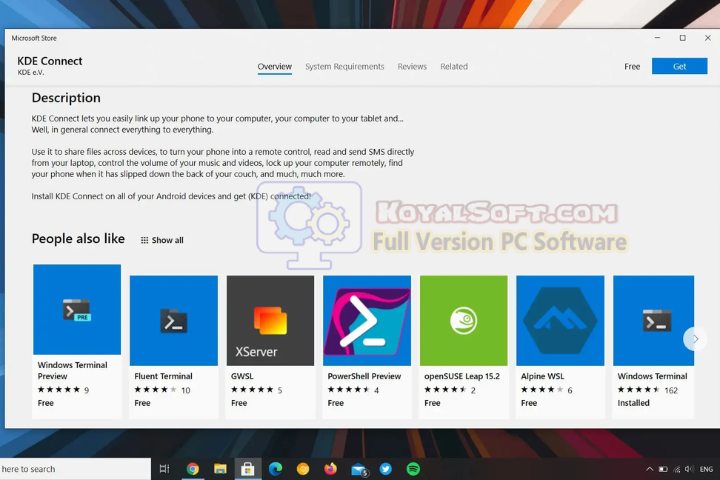The height and width of the screenshot is (480, 720).
Task: Click Fluent Terminal star rating
Action: (x=155, y=390)
